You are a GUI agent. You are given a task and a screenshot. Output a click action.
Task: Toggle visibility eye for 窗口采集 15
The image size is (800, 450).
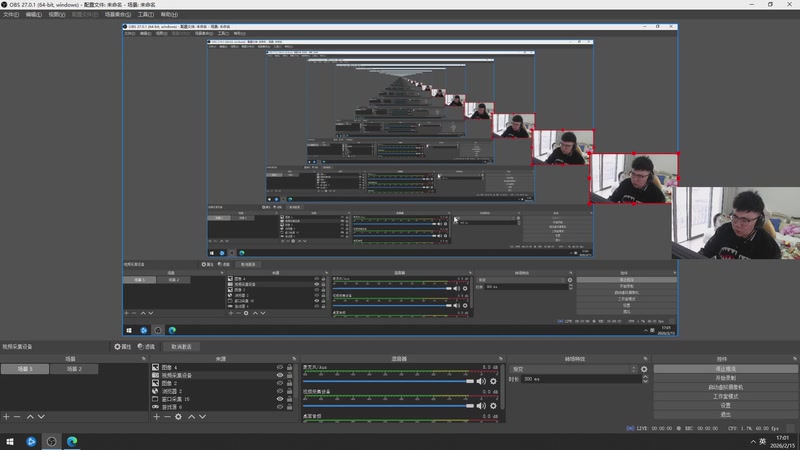280,399
